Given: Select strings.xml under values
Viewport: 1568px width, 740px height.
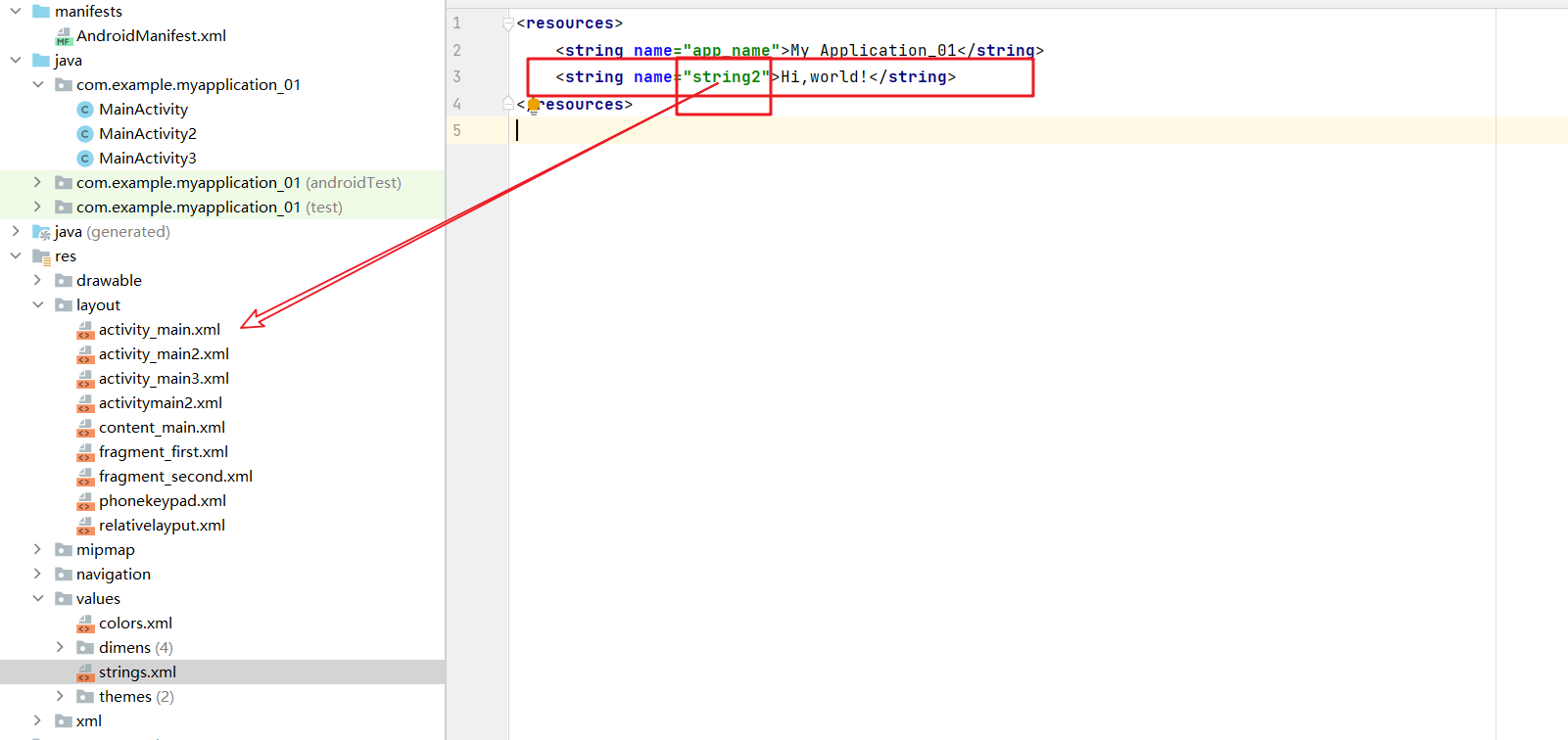Looking at the screenshot, I should (x=137, y=671).
